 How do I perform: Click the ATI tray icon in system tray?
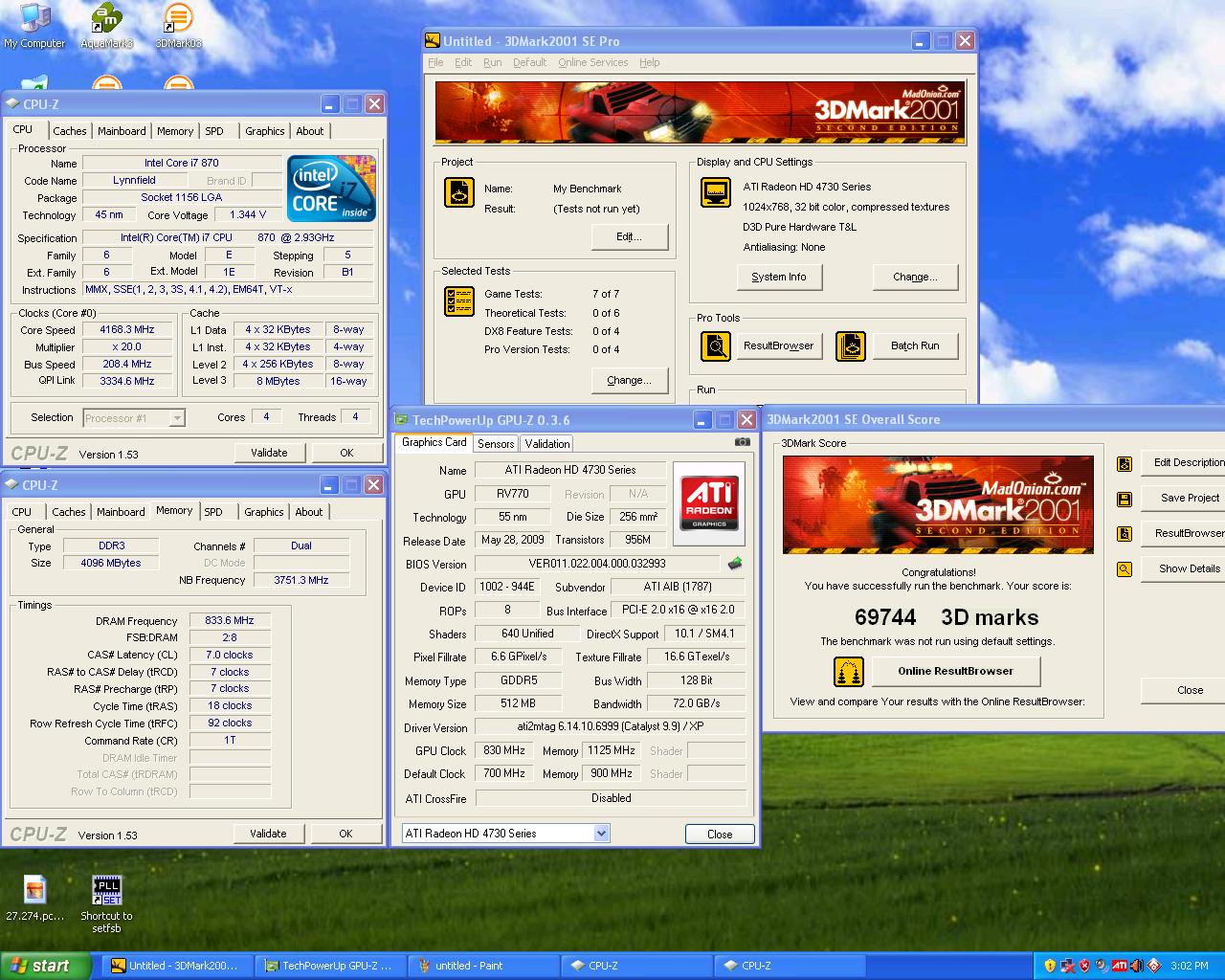pos(1119,966)
